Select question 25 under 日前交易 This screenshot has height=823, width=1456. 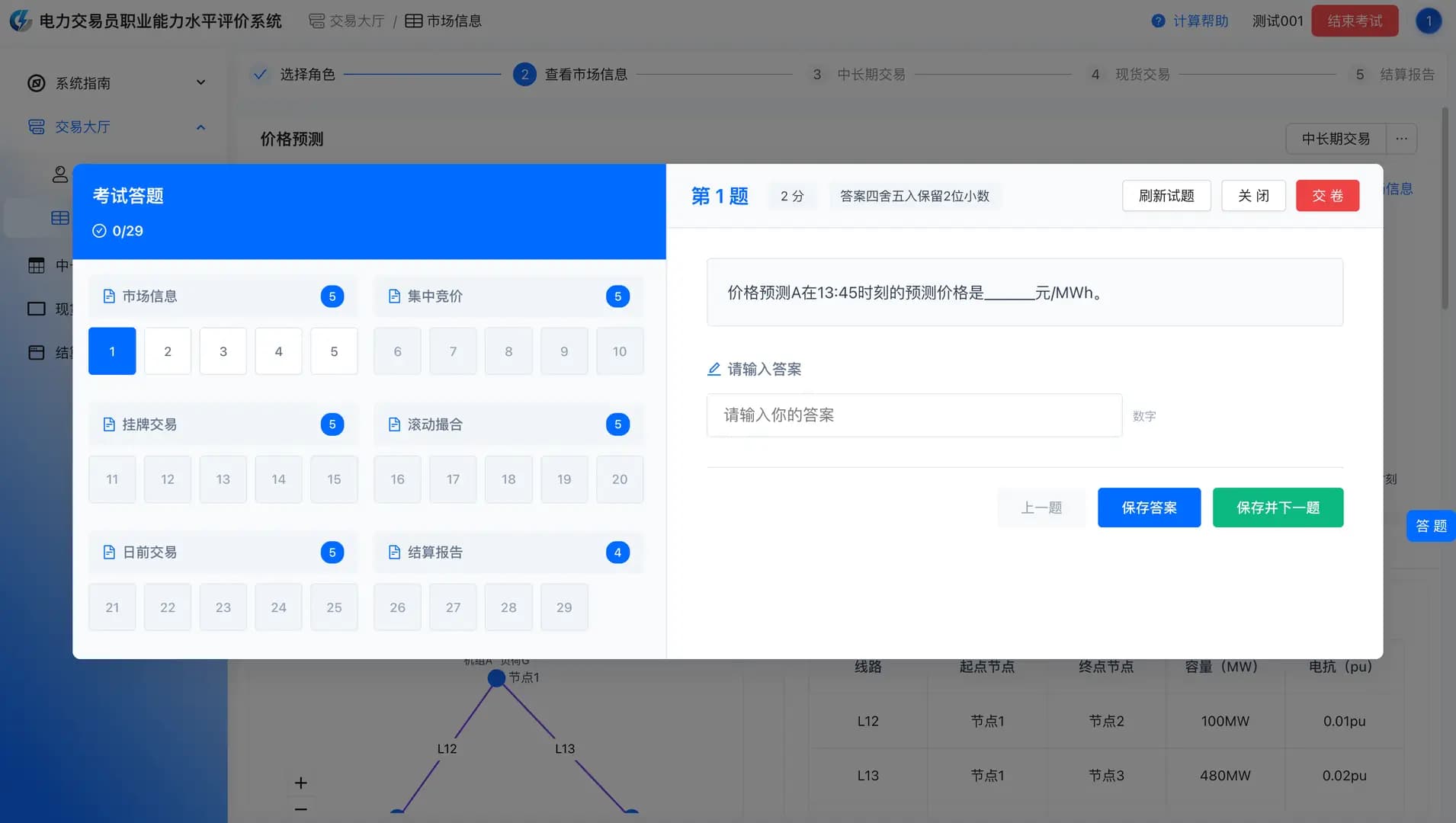pyautogui.click(x=334, y=607)
